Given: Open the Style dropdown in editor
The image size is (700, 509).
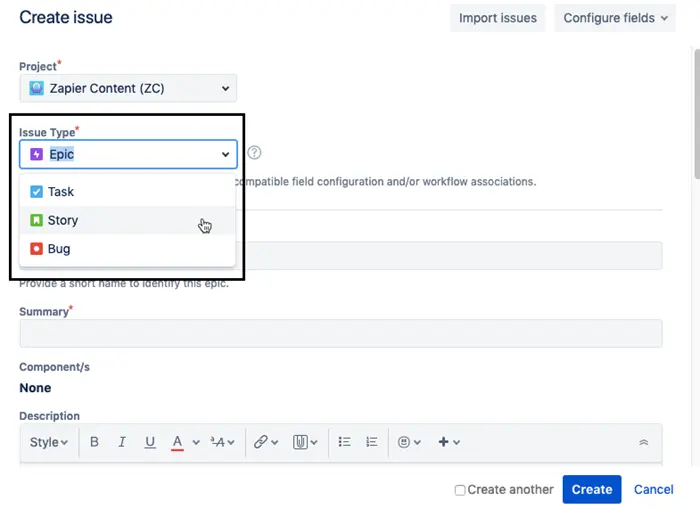Looking at the screenshot, I should coord(49,442).
